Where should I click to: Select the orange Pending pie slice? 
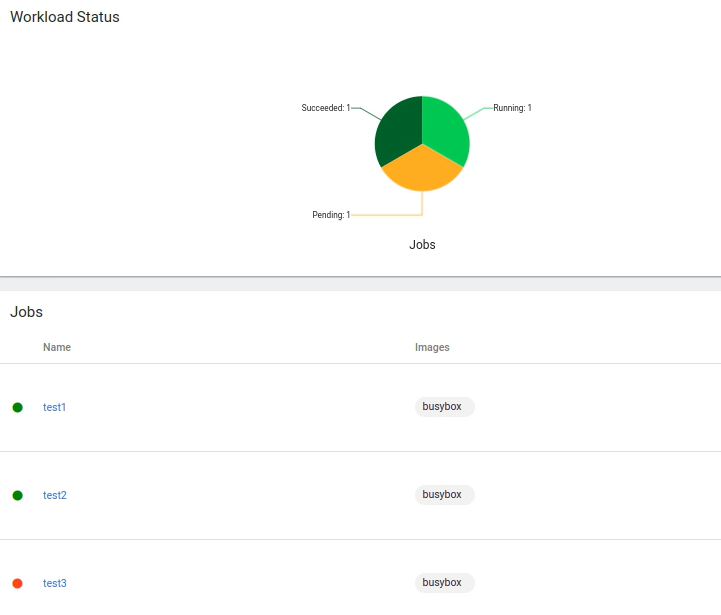coord(422,171)
